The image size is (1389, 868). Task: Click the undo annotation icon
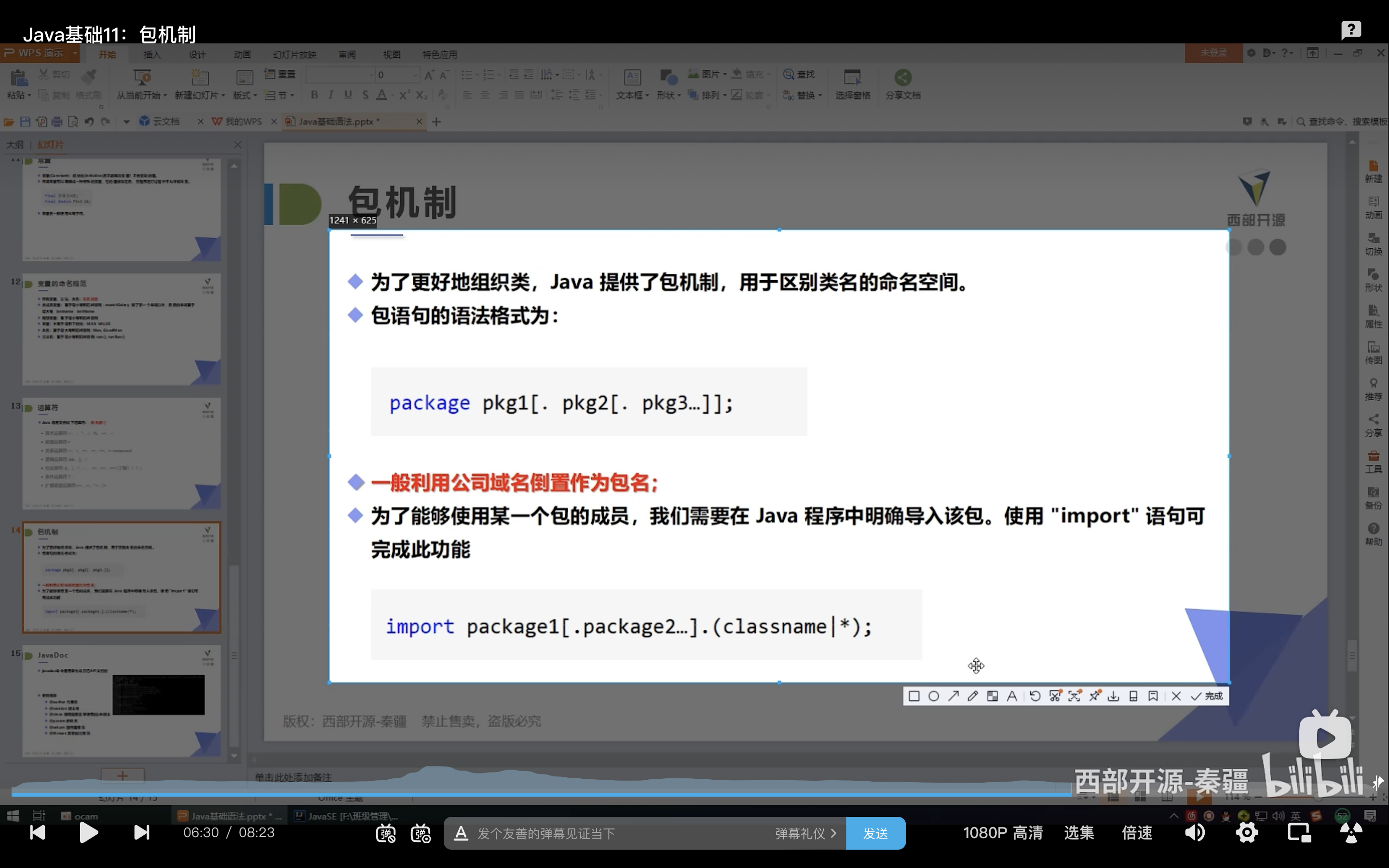1035,696
